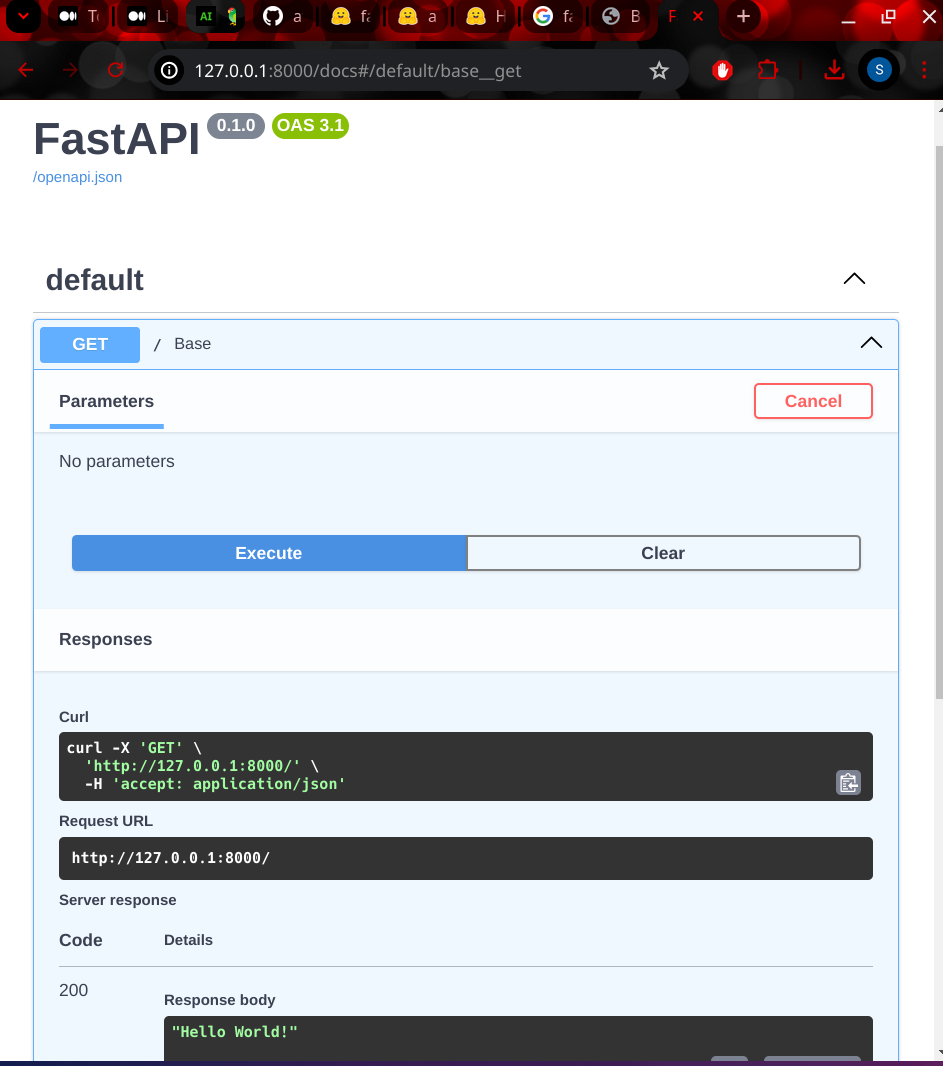Select the Parameters tab
943x1066 pixels.
coord(106,401)
